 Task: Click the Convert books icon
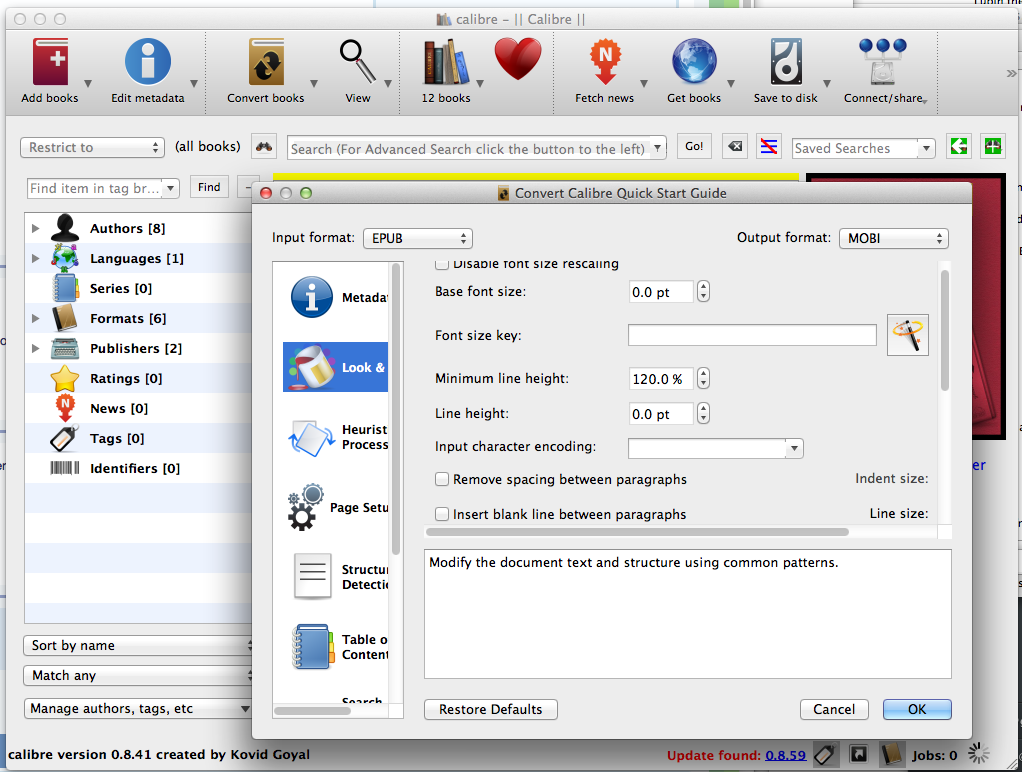266,62
